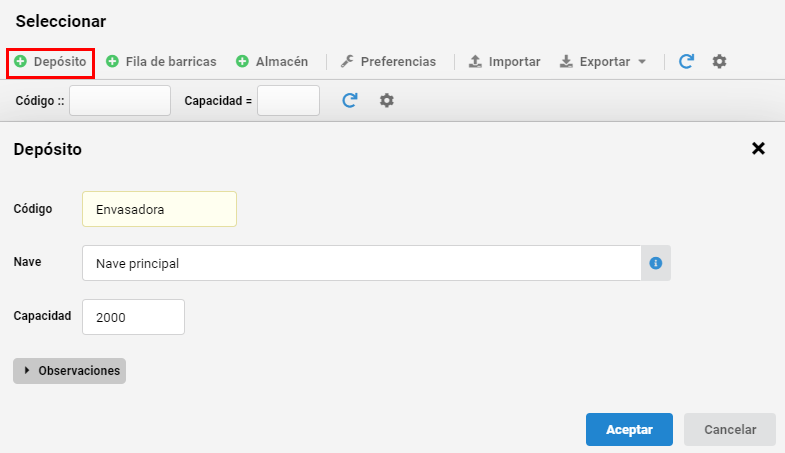Expand the Observaciones section

pyautogui.click(x=70, y=371)
